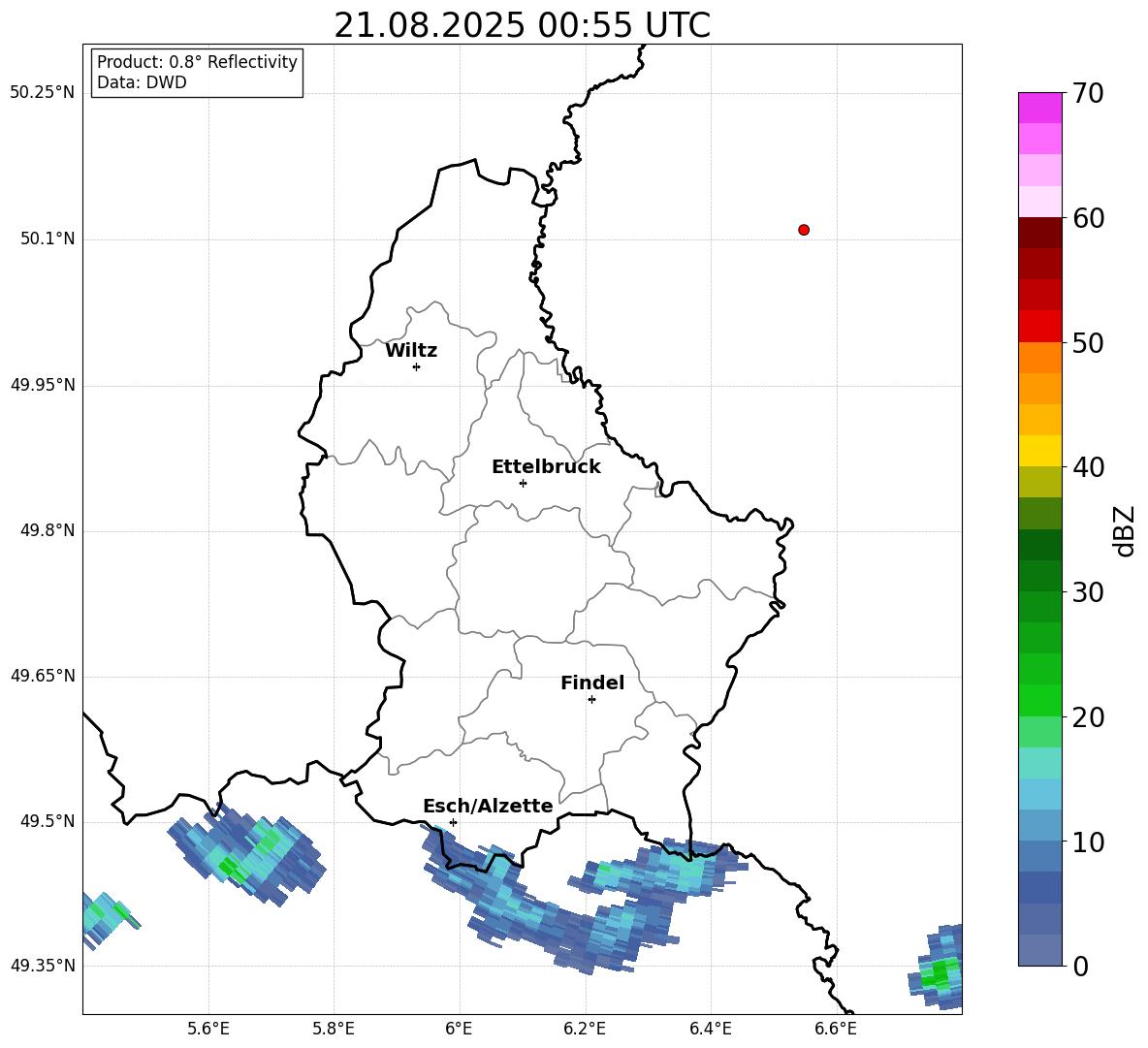This screenshot has width=1148, height=1048.
Task: Click the Esch/Alzette station cross marker
Action: [x=453, y=822]
